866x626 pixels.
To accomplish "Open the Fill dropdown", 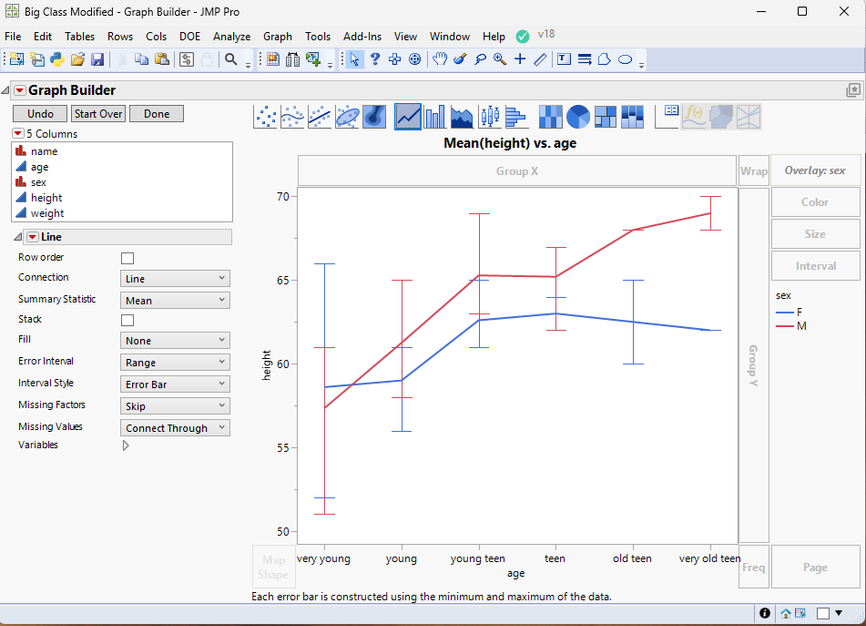I will [x=175, y=340].
